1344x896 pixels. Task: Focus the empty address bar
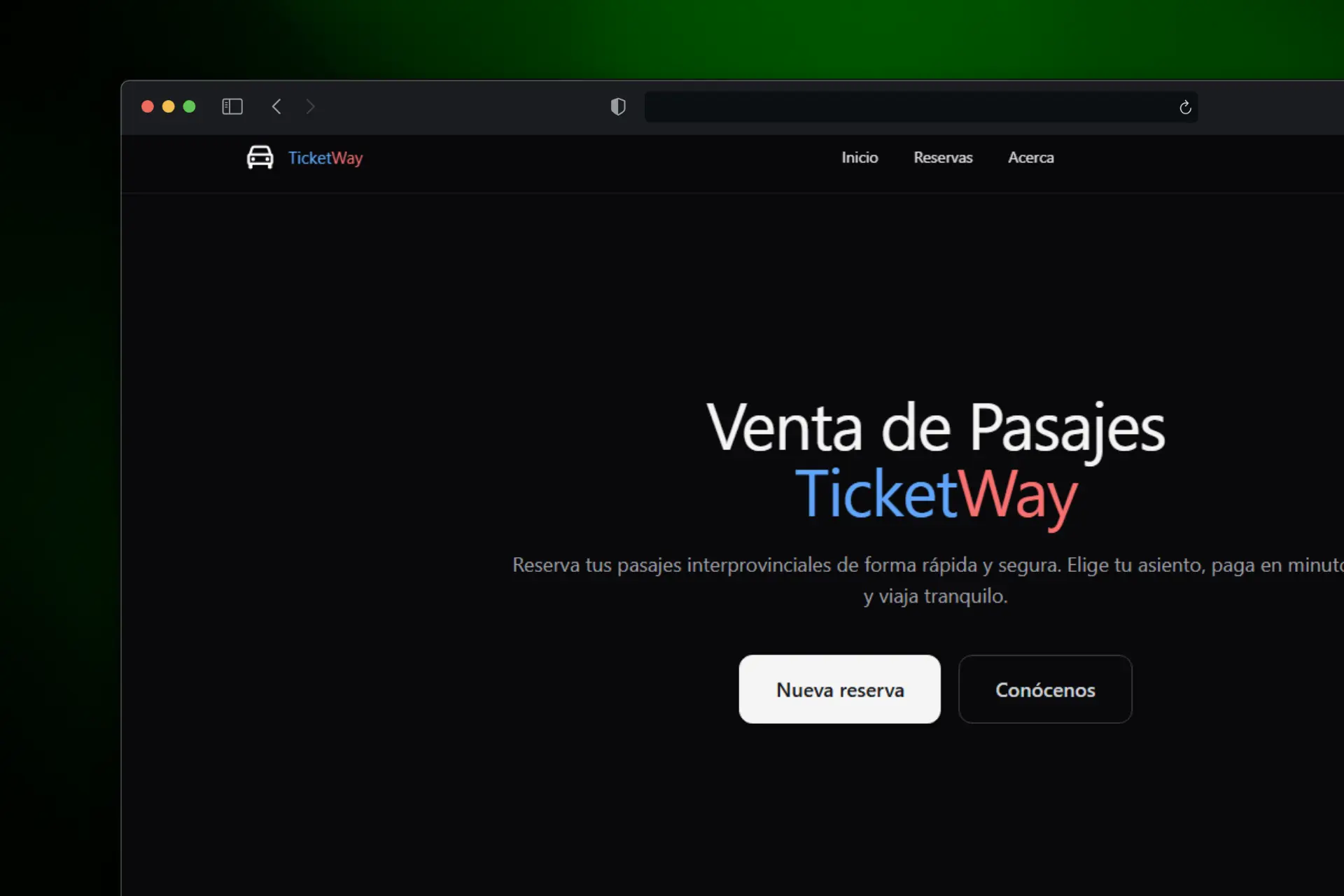(910, 106)
